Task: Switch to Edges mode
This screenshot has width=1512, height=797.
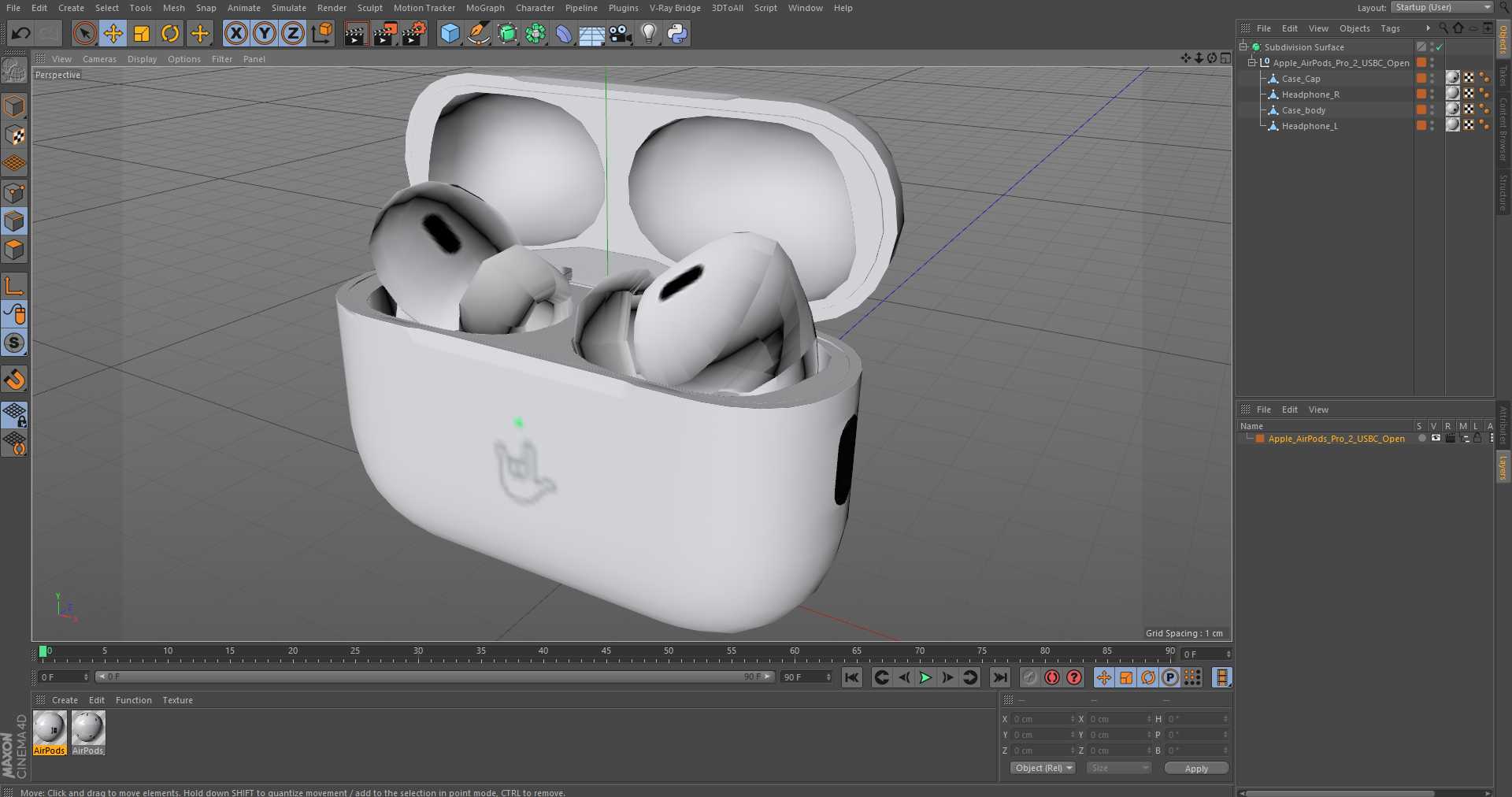Action: coord(14,221)
